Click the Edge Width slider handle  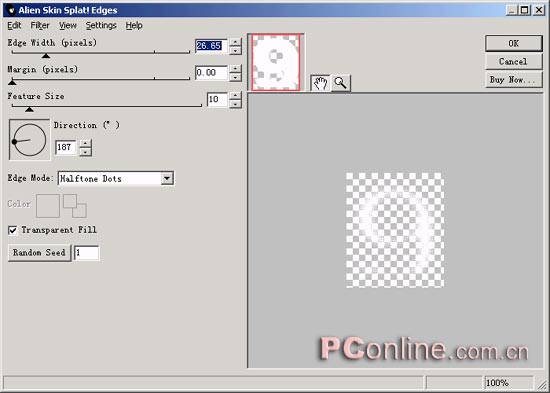[46, 56]
